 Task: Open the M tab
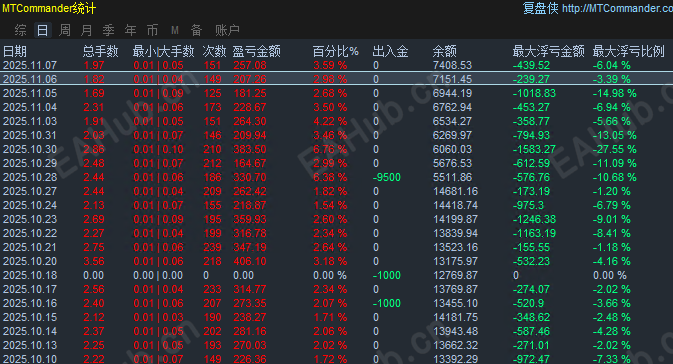pos(175,30)
